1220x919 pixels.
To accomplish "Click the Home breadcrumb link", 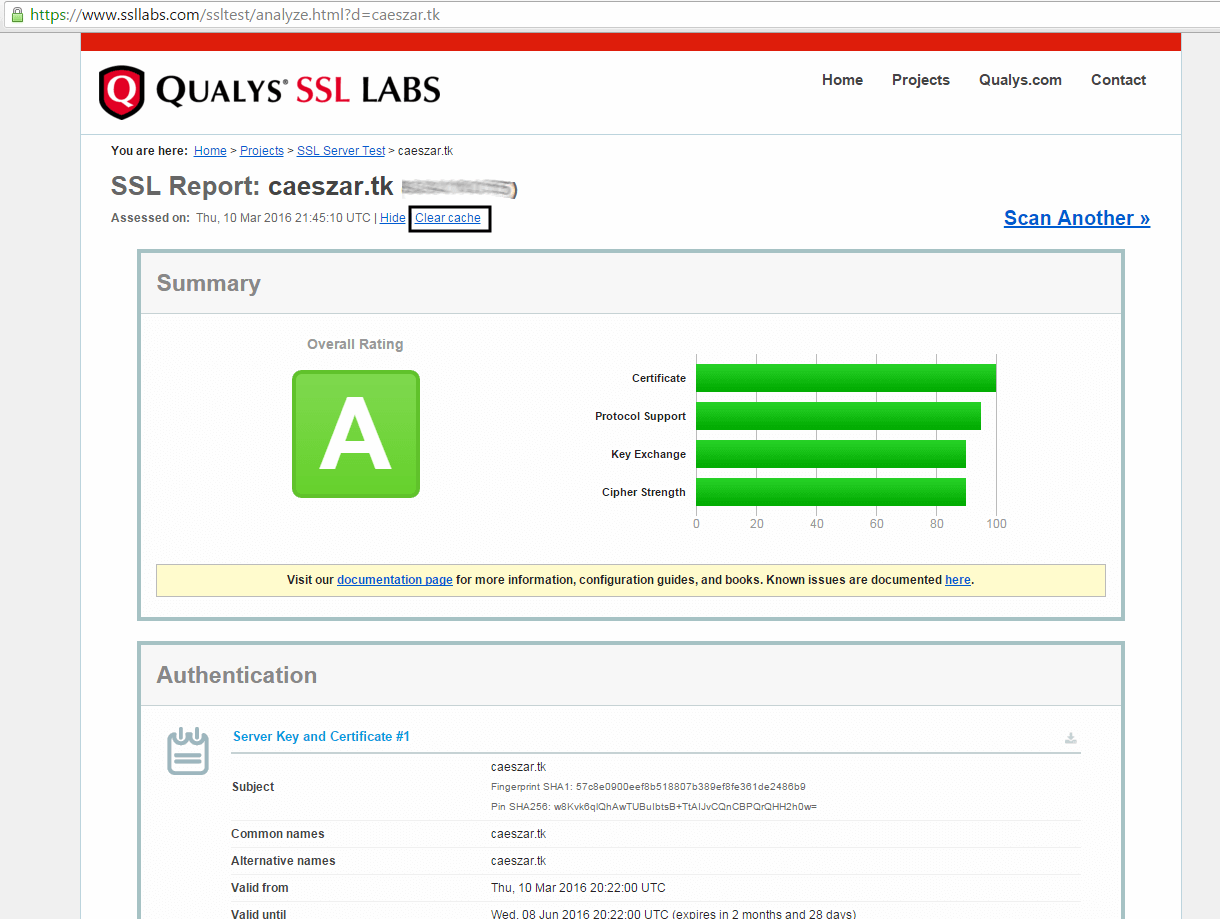I will coord(210,151).
